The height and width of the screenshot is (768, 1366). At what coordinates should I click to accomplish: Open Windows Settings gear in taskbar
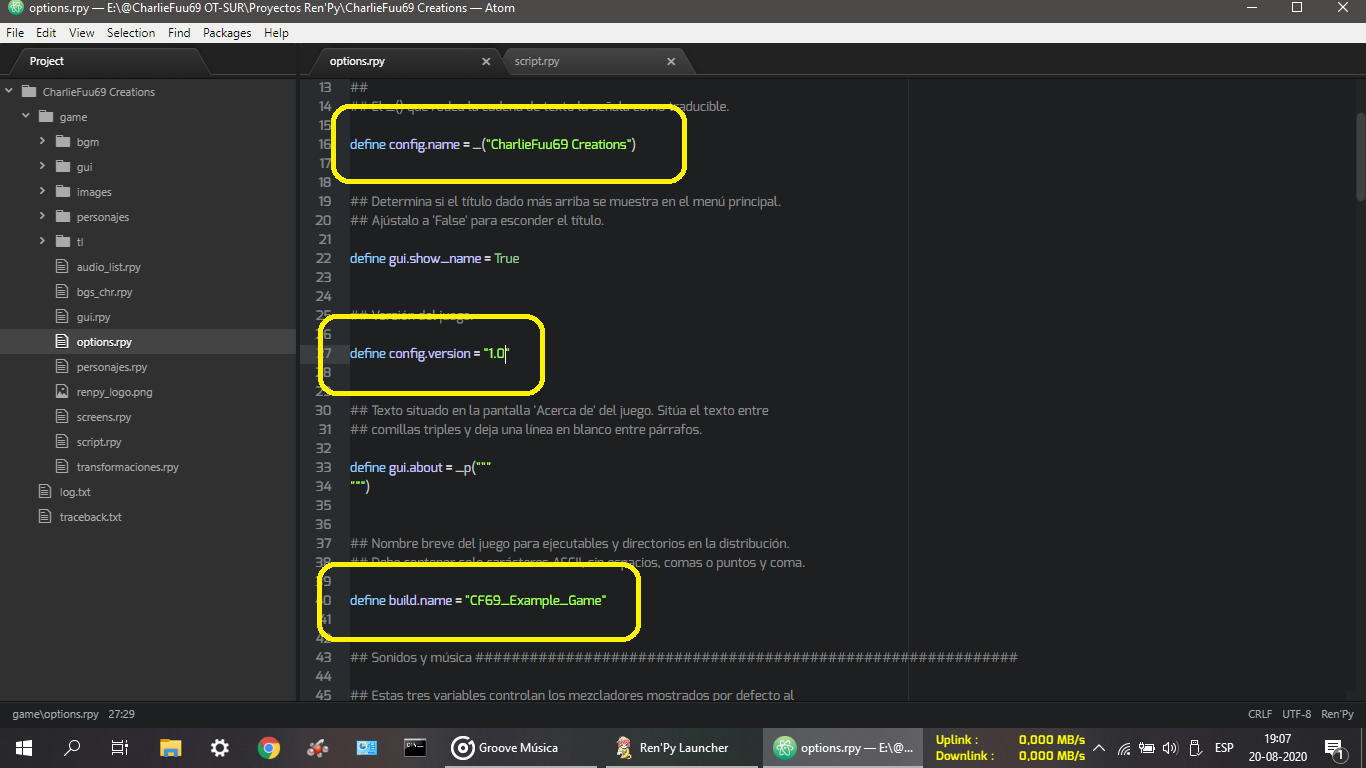pos(220,747)
